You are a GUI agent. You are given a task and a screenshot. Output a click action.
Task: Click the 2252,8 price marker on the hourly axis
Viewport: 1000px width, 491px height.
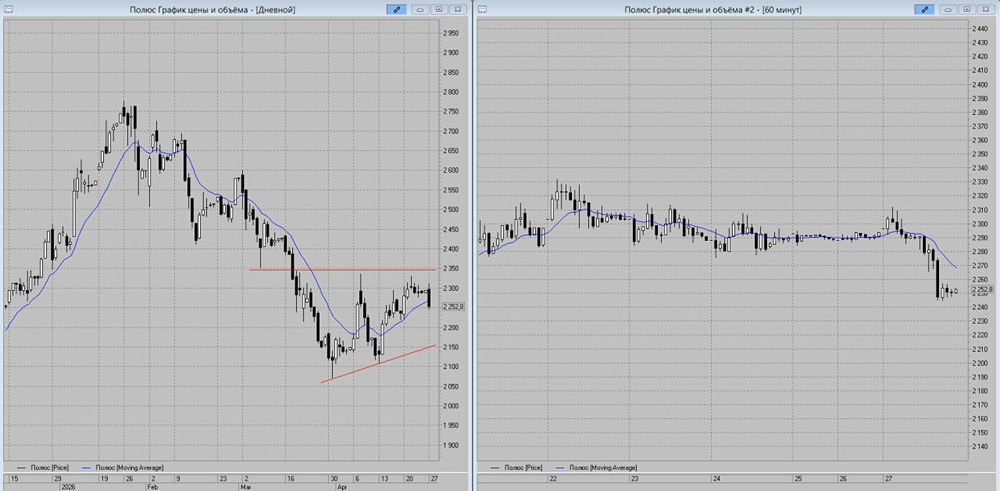point(982,289)
